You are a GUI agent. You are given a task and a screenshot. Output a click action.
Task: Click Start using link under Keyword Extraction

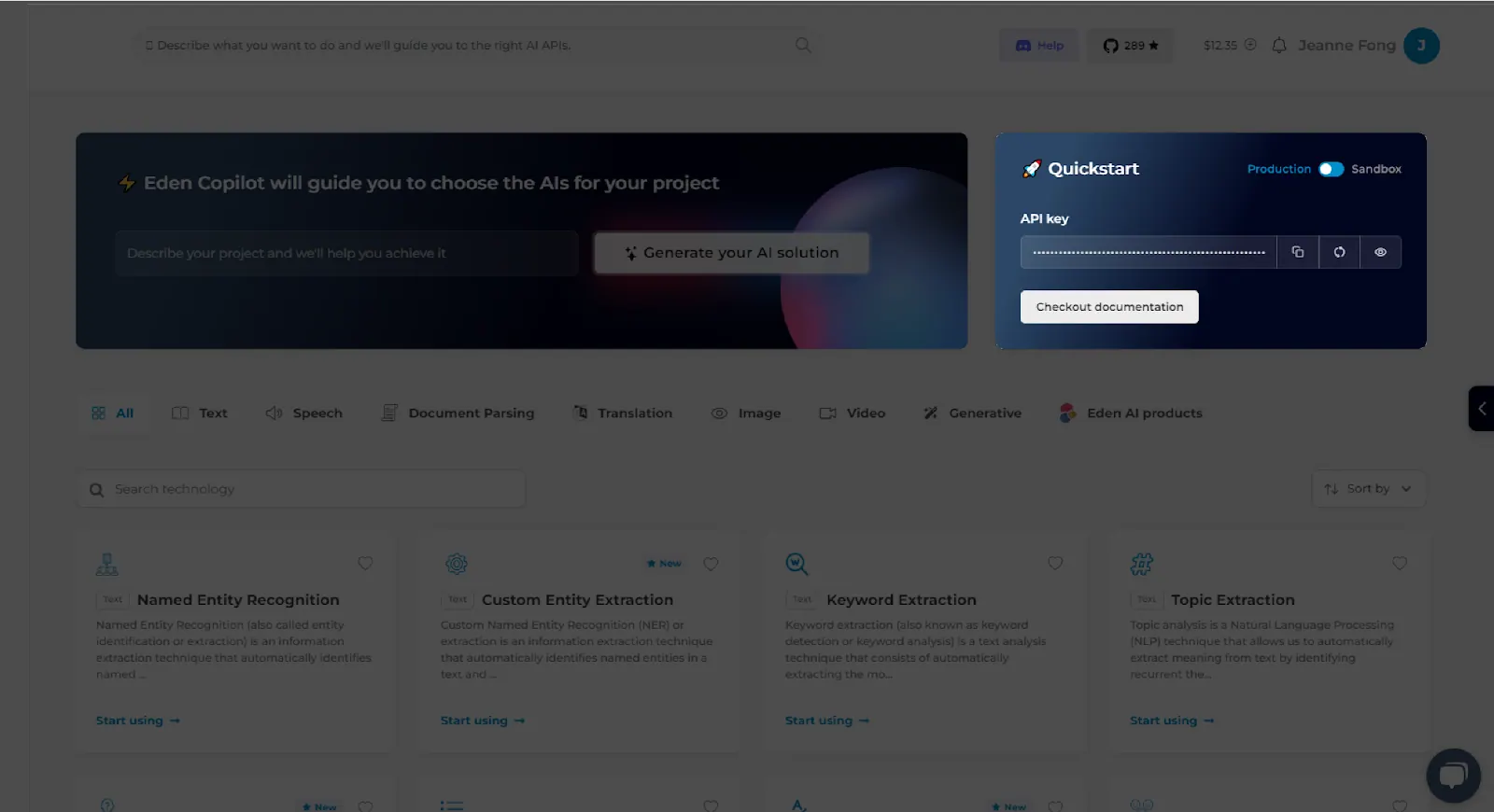pyautogui.click(x=827, y=721)
